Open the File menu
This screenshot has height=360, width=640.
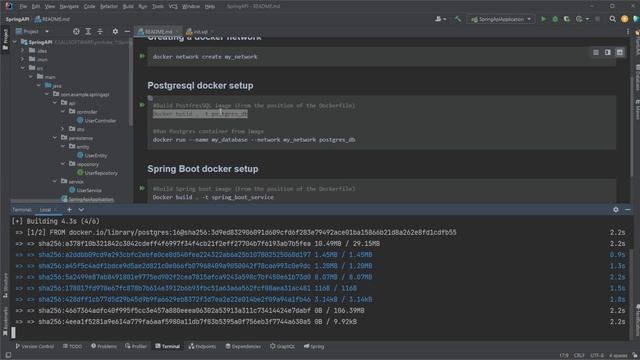23,7
